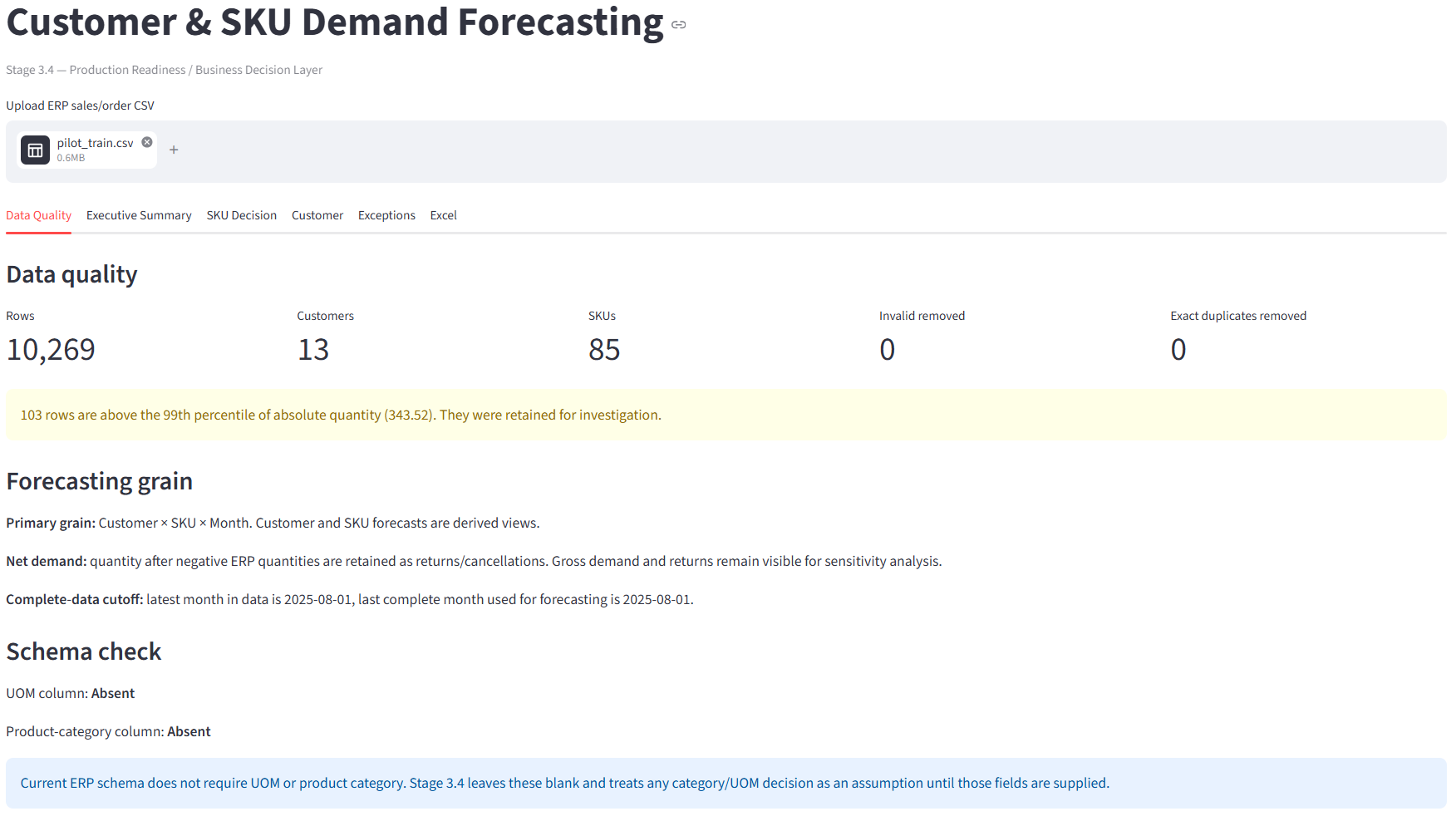Click the Rows value 10,269
This screenshot has width=1456, height=821.
point(51,350)
